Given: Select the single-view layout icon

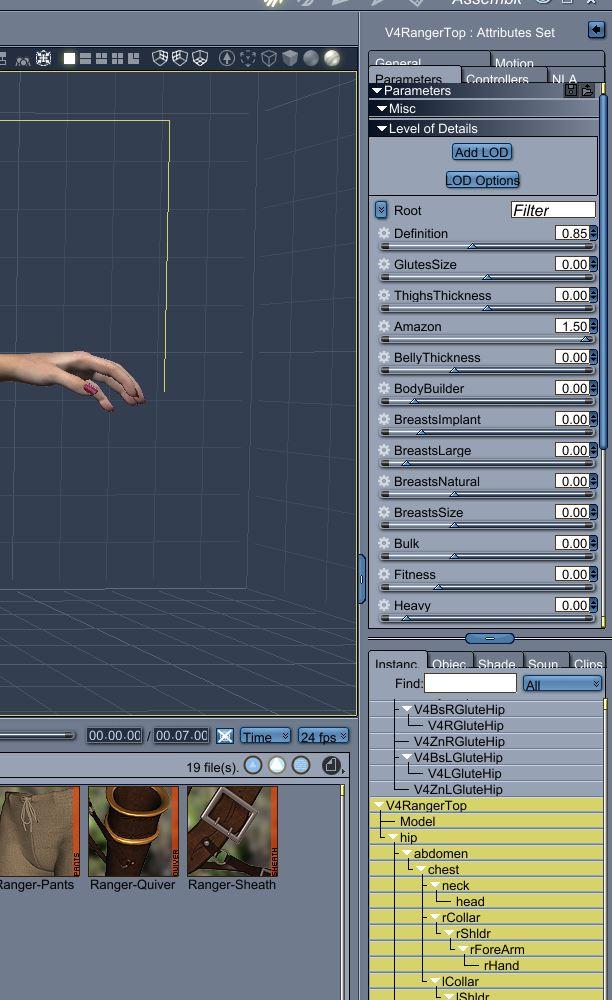Looking at the screenshot, I should 69,59.
